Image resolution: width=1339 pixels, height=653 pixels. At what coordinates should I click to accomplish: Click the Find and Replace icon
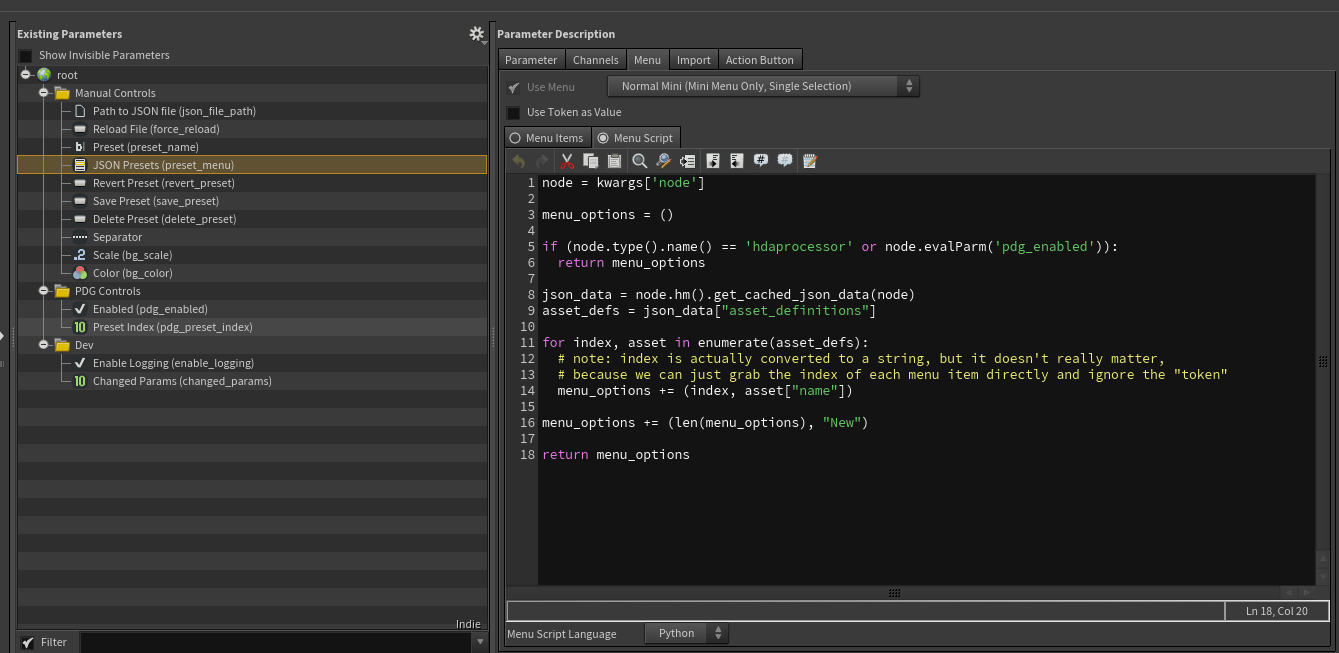pos(663,161)
